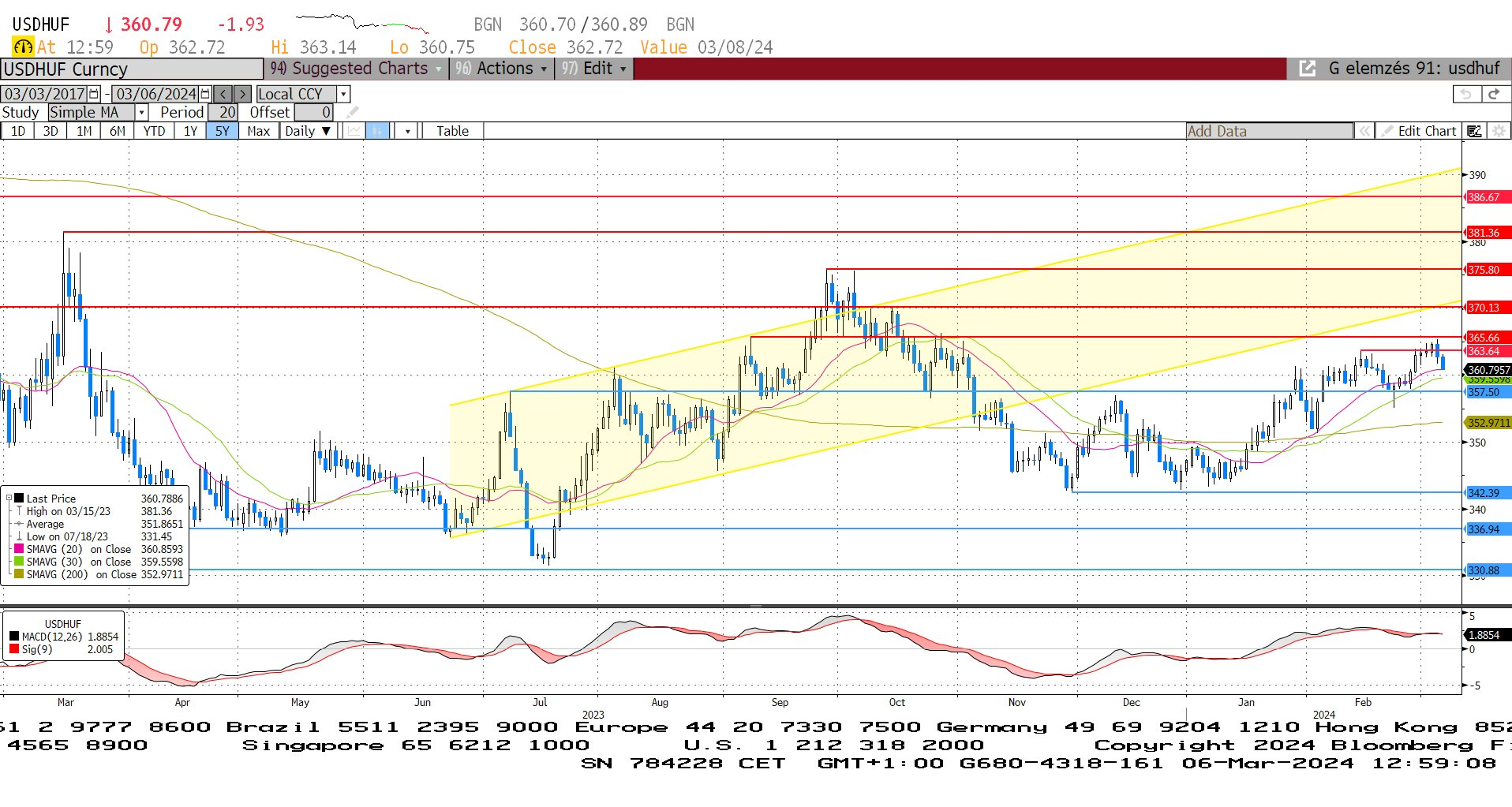Click the intraday sparkline next to price change
1512x807 pixels.
coord(362,22)
